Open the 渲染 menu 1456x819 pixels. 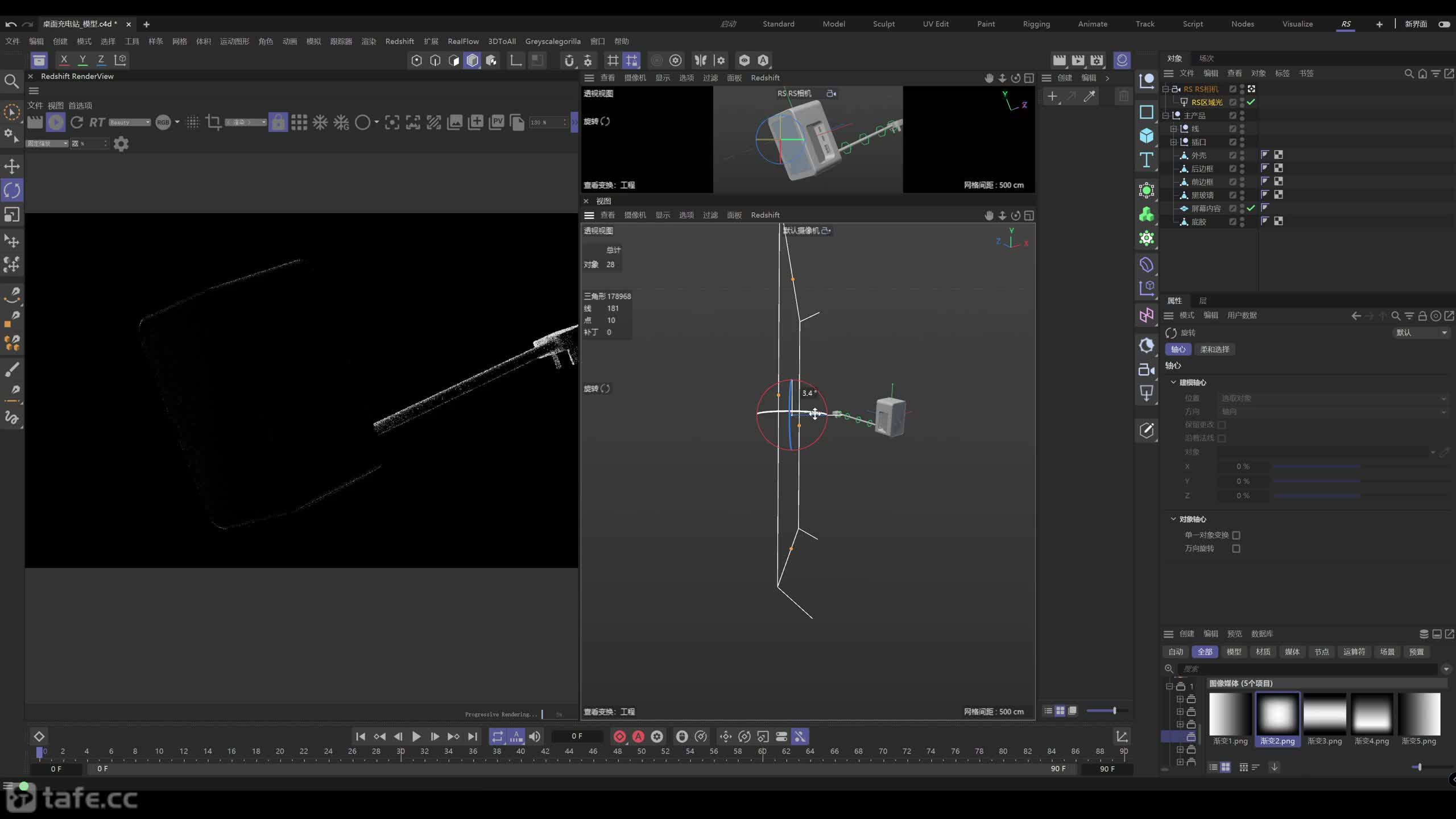[369, 42]
